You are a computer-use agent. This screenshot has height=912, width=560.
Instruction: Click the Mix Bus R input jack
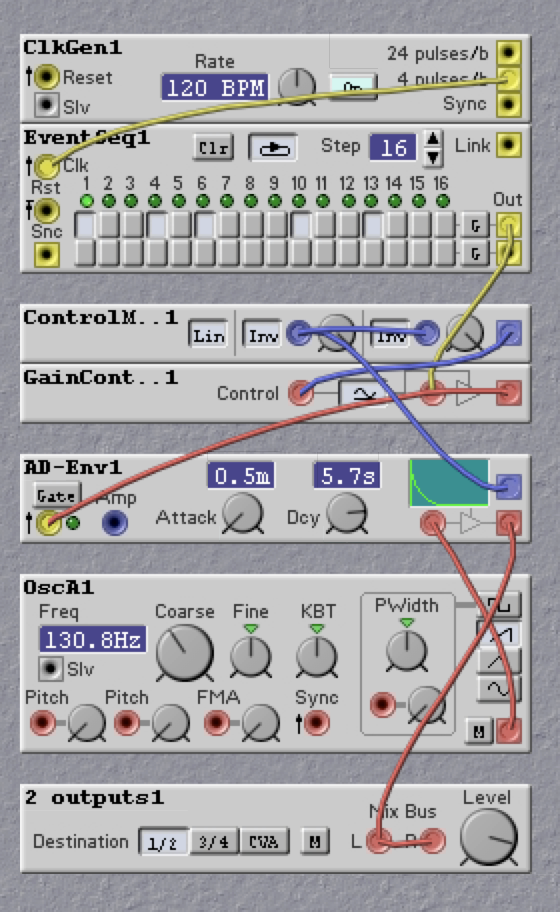pyautogui.click(x=433, y=841)
